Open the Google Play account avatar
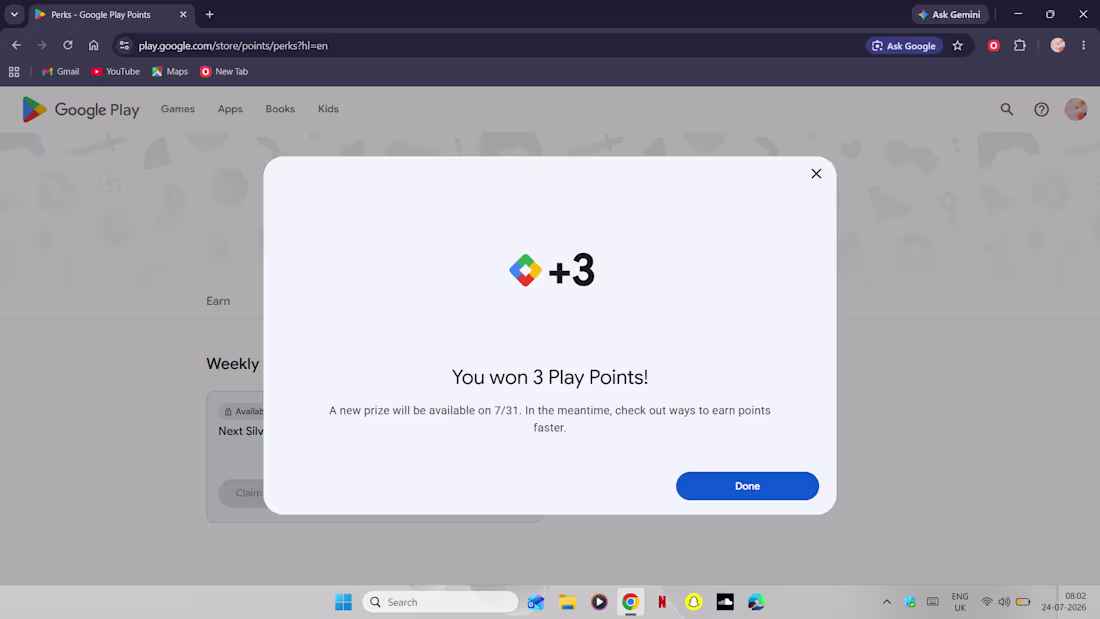The image size is (1100, 619). [1075, 109]
